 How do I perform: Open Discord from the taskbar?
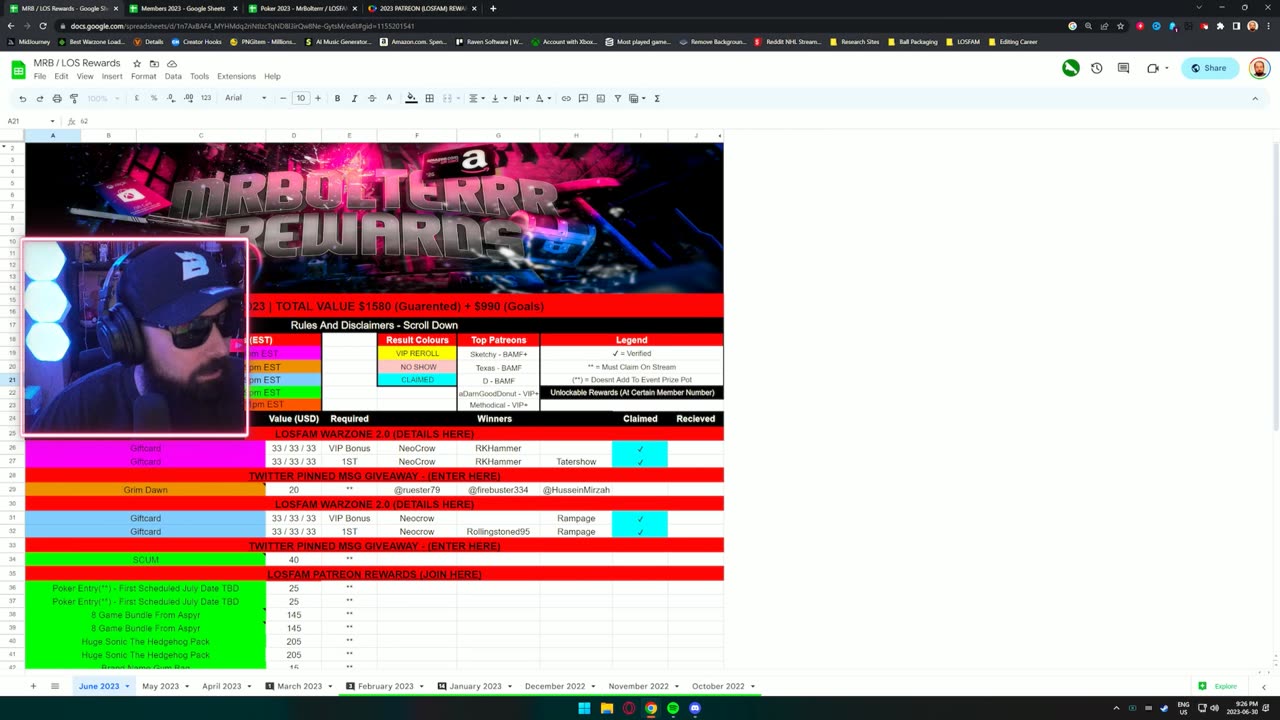pyautogui.click(x=695, y=708)
